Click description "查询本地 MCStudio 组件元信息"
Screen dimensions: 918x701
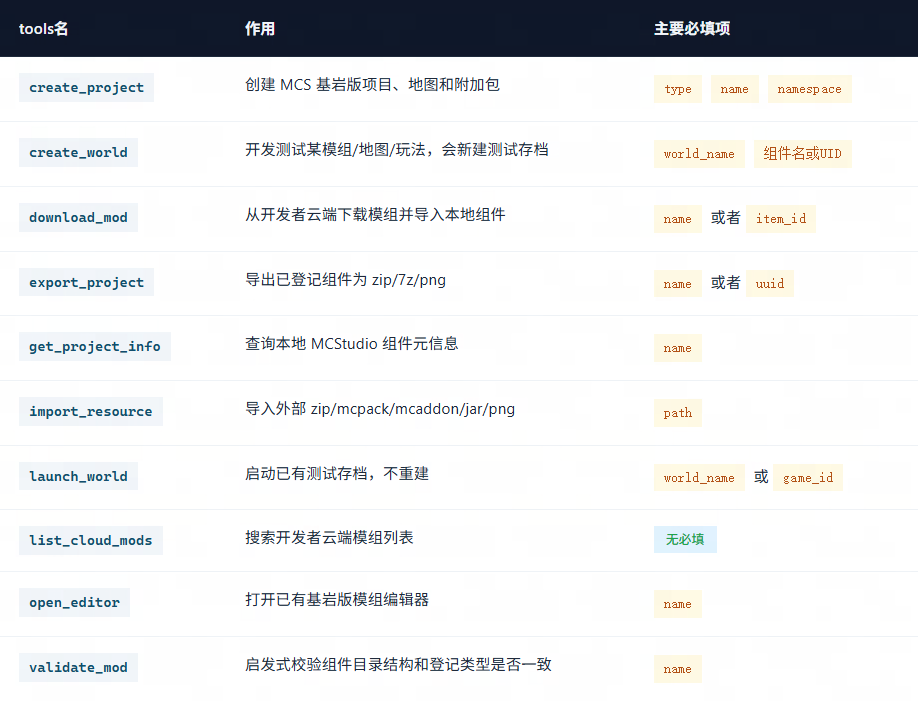click(351, 344)
